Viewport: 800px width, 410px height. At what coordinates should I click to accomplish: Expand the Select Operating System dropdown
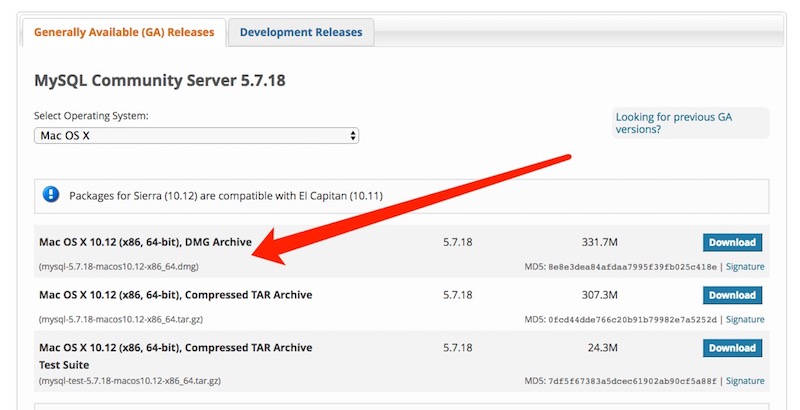(x=196, y=135)
